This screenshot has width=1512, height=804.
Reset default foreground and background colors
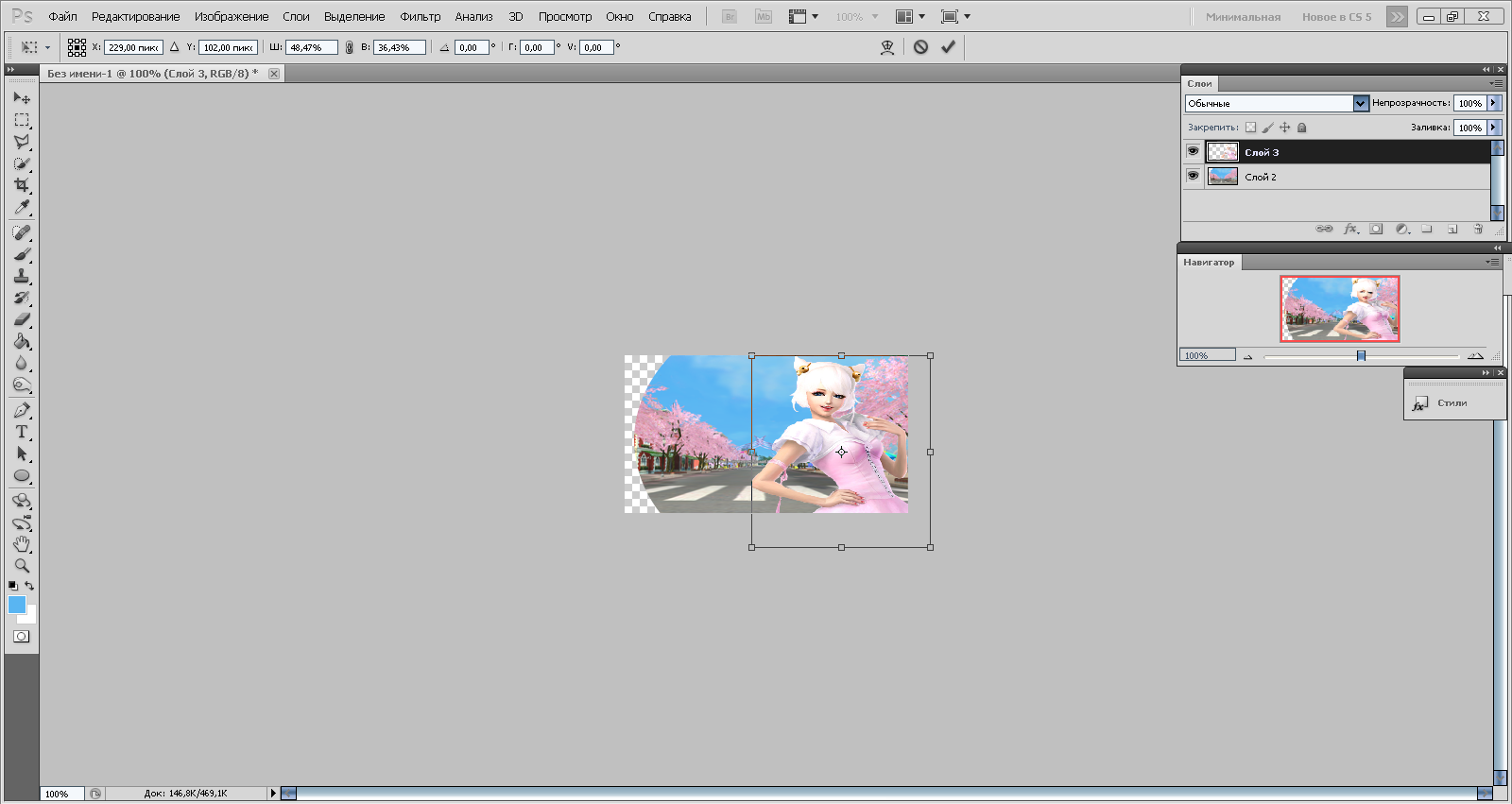pos(13,586)
